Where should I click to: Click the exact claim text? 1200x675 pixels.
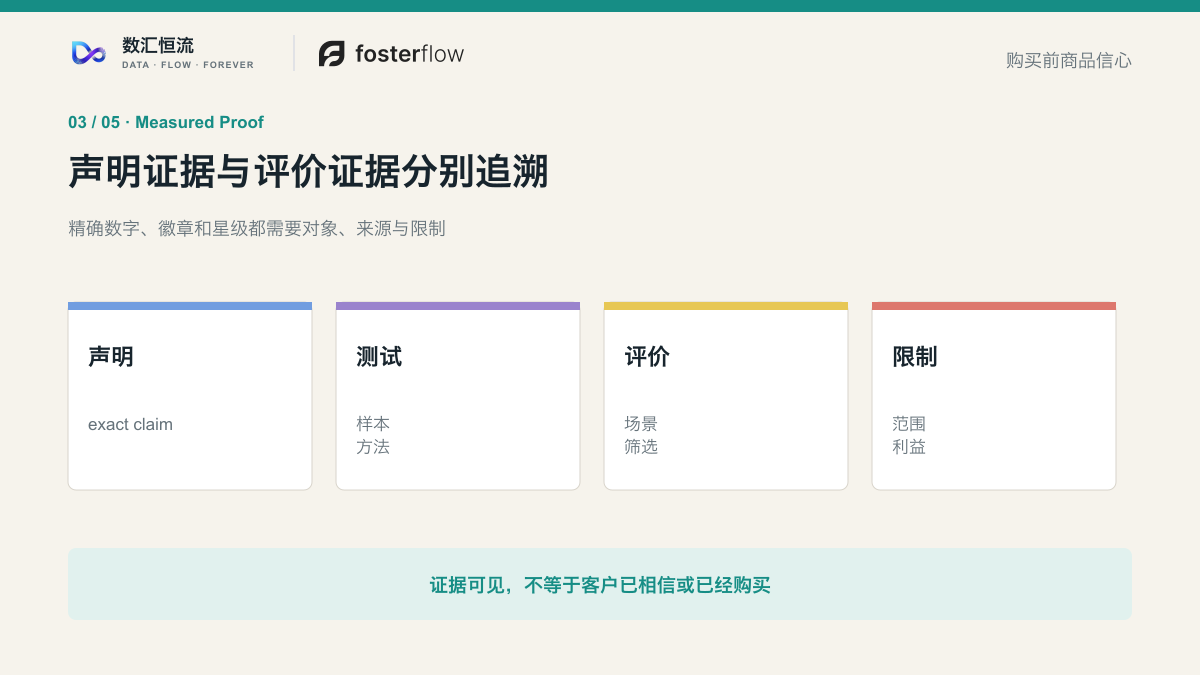click(130, 424)
